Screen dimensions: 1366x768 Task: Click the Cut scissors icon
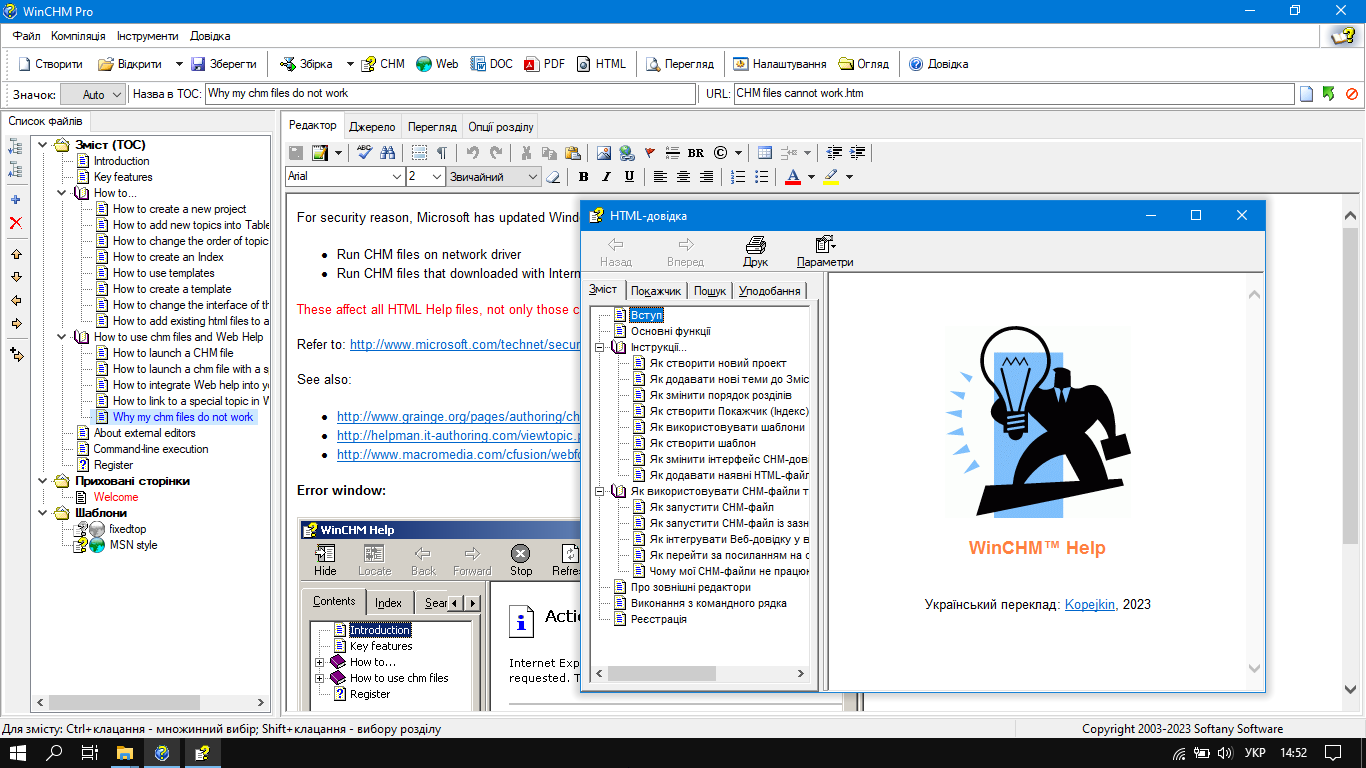click(x=526, y=153)
